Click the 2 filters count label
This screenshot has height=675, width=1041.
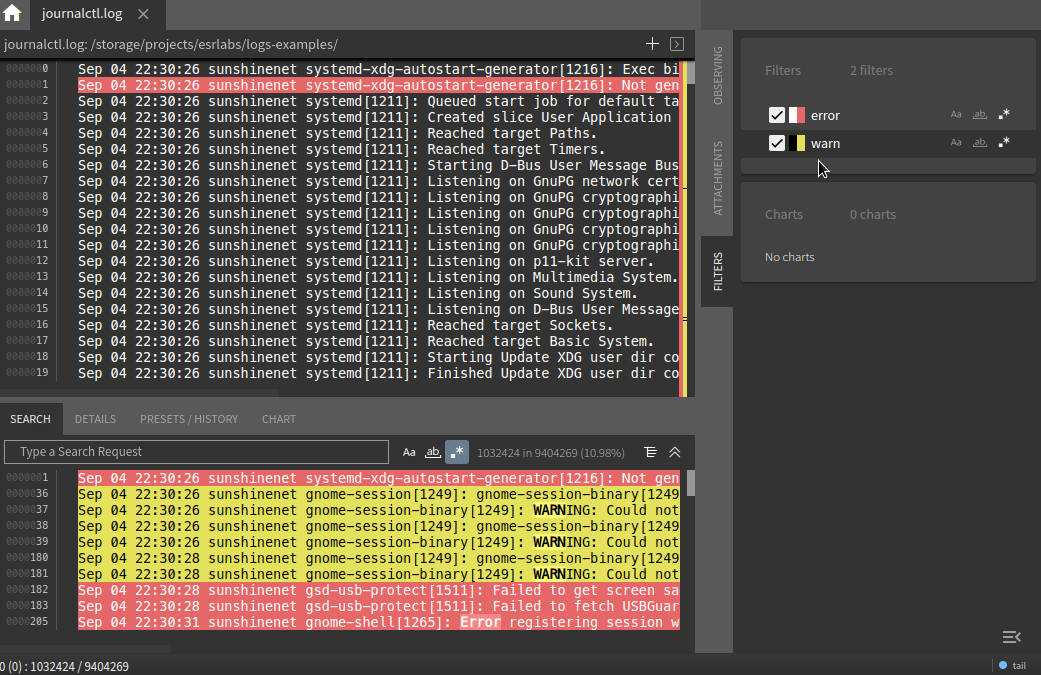click(871, 70)
